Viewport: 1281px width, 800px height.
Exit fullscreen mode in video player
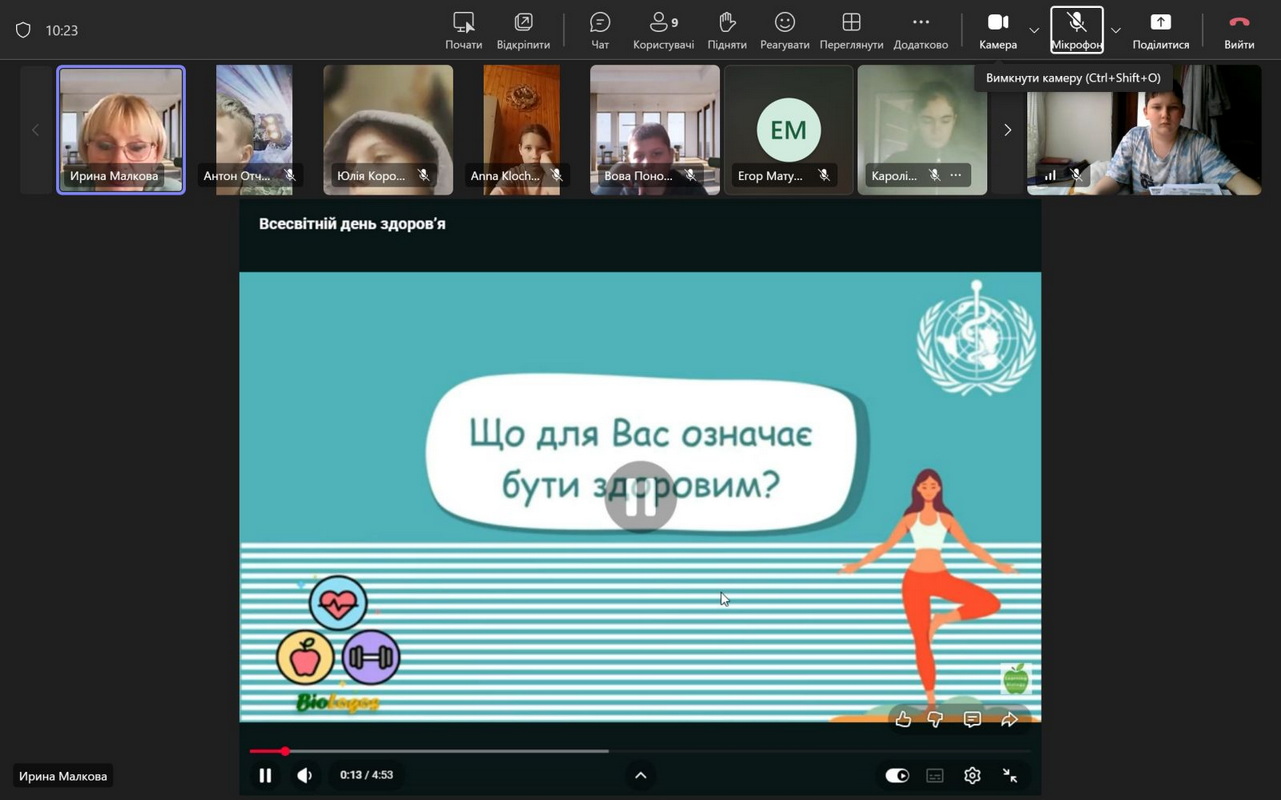click(1010, 775)
